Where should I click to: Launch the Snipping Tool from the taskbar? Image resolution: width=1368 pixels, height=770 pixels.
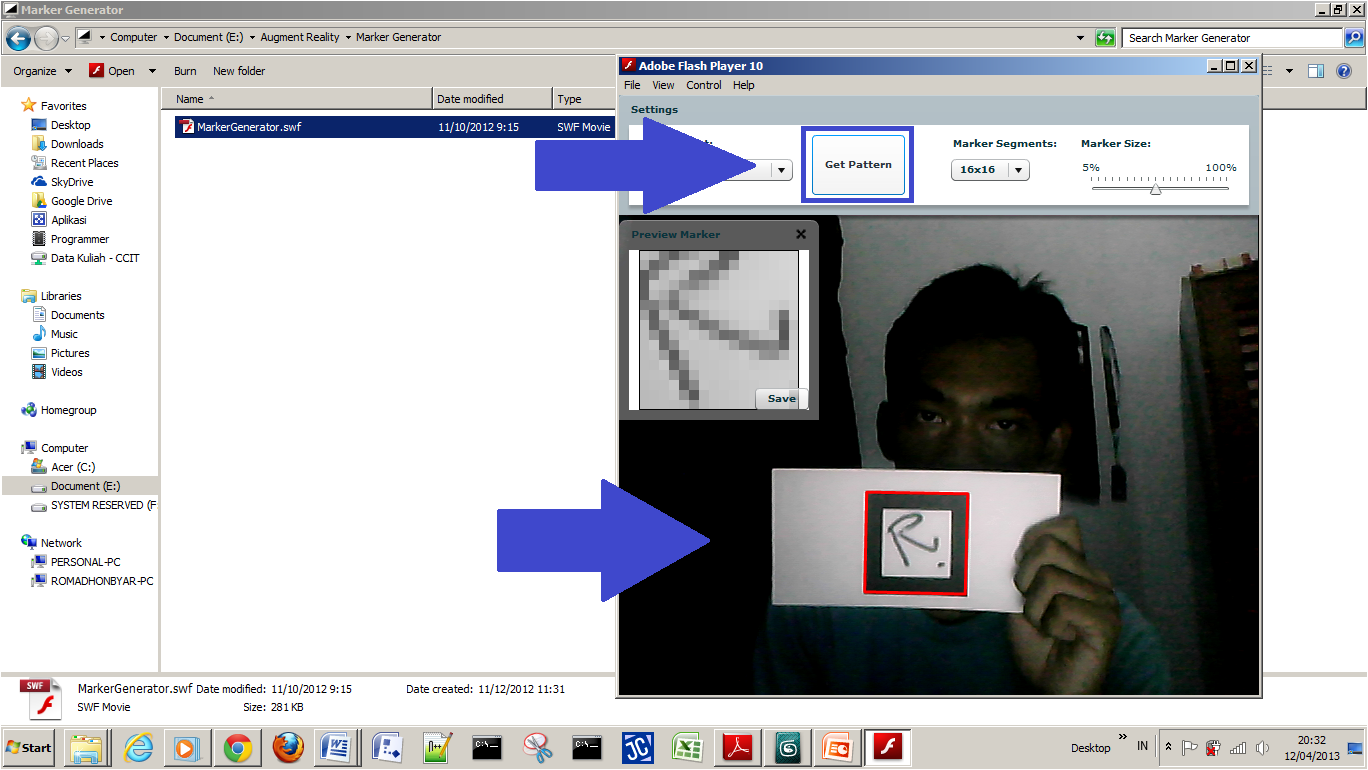pyautogui.click(x=539, y=747)
